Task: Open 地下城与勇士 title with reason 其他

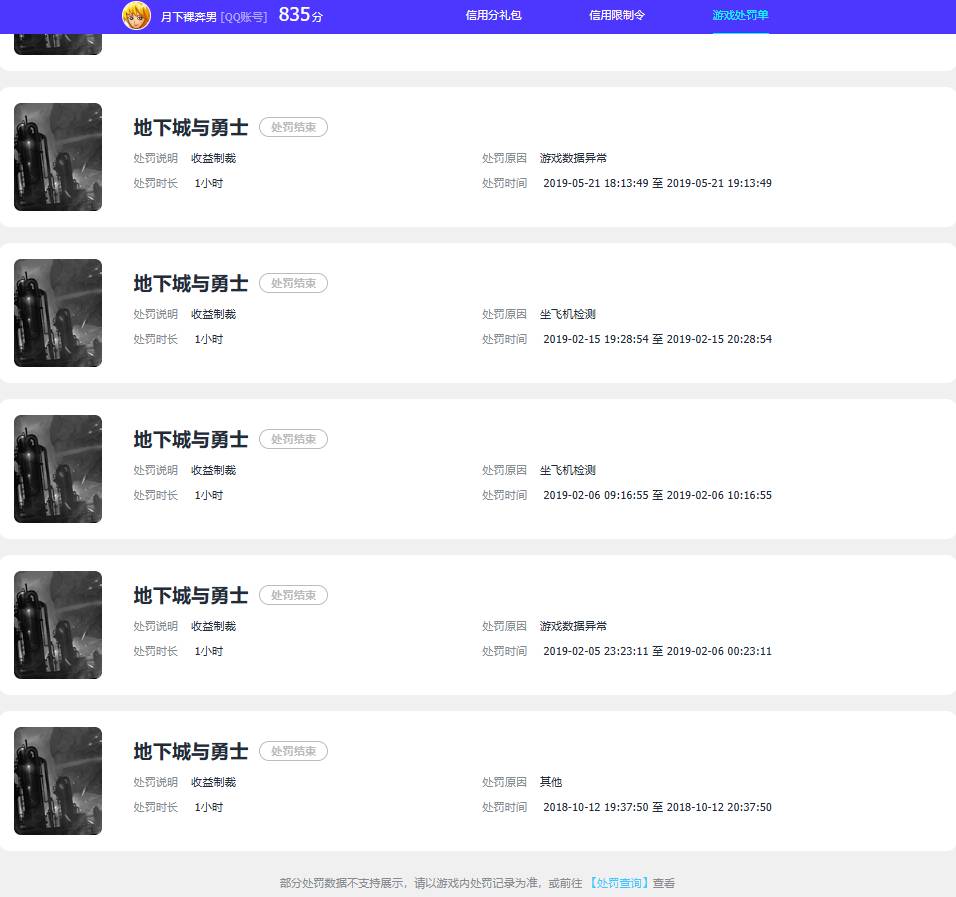Action: coord(191,752)
